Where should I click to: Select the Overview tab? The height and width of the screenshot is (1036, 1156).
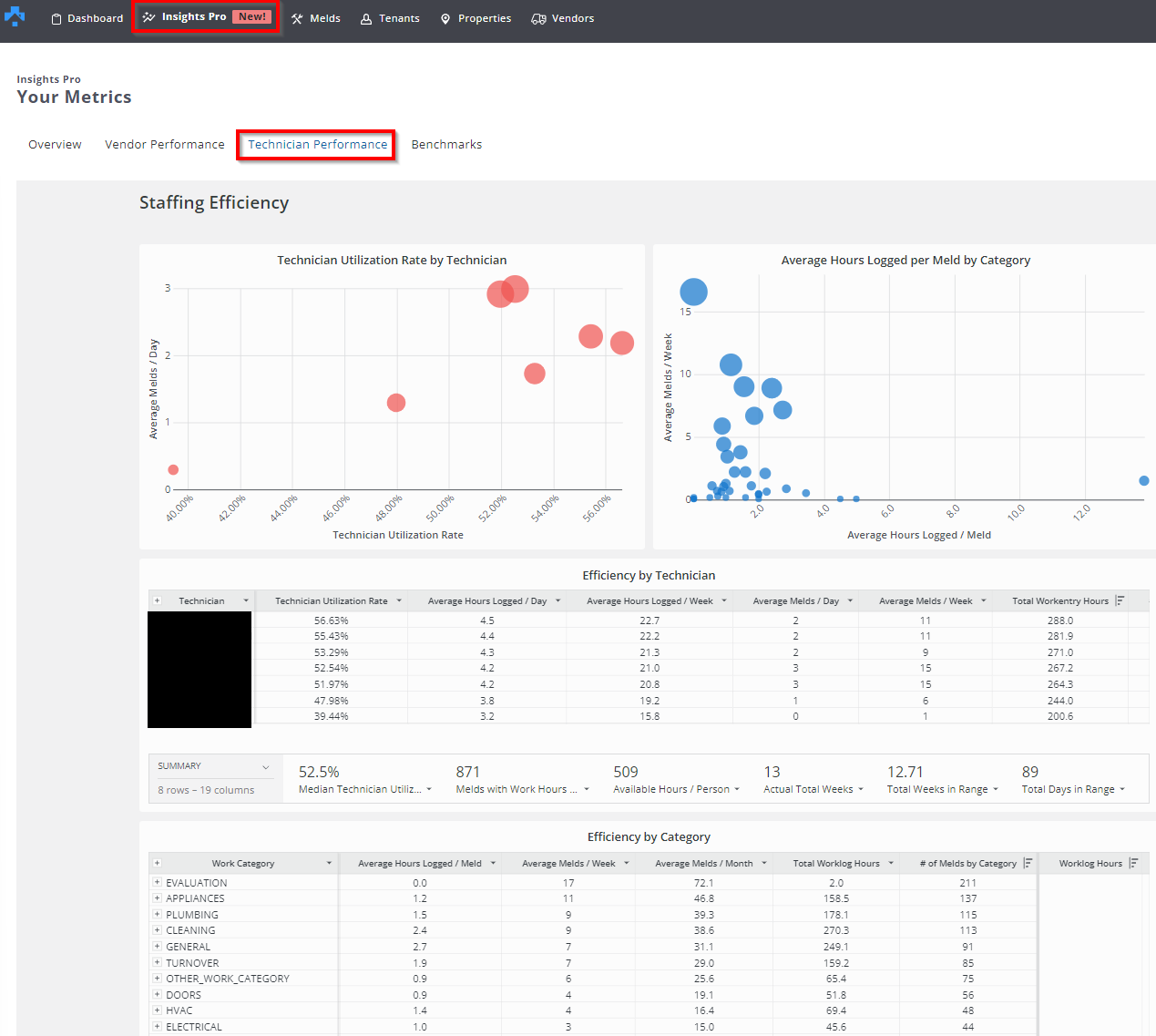point(55,145)
